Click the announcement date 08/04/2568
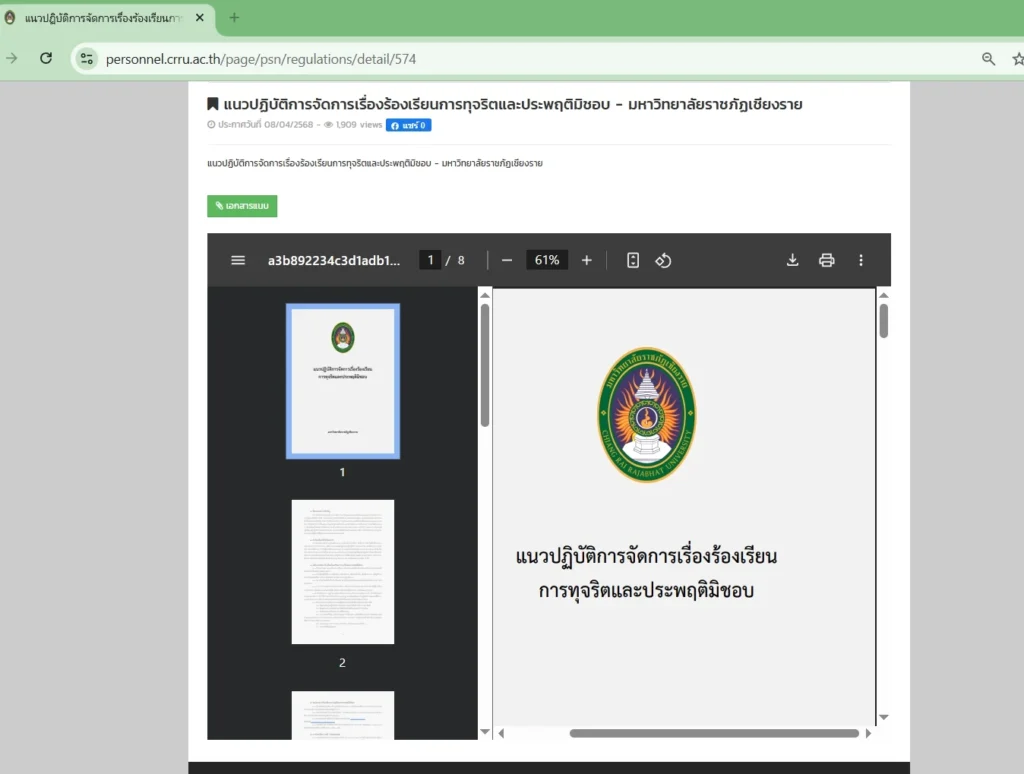This screenshot has width=1024, height=774. coord(289,125)
